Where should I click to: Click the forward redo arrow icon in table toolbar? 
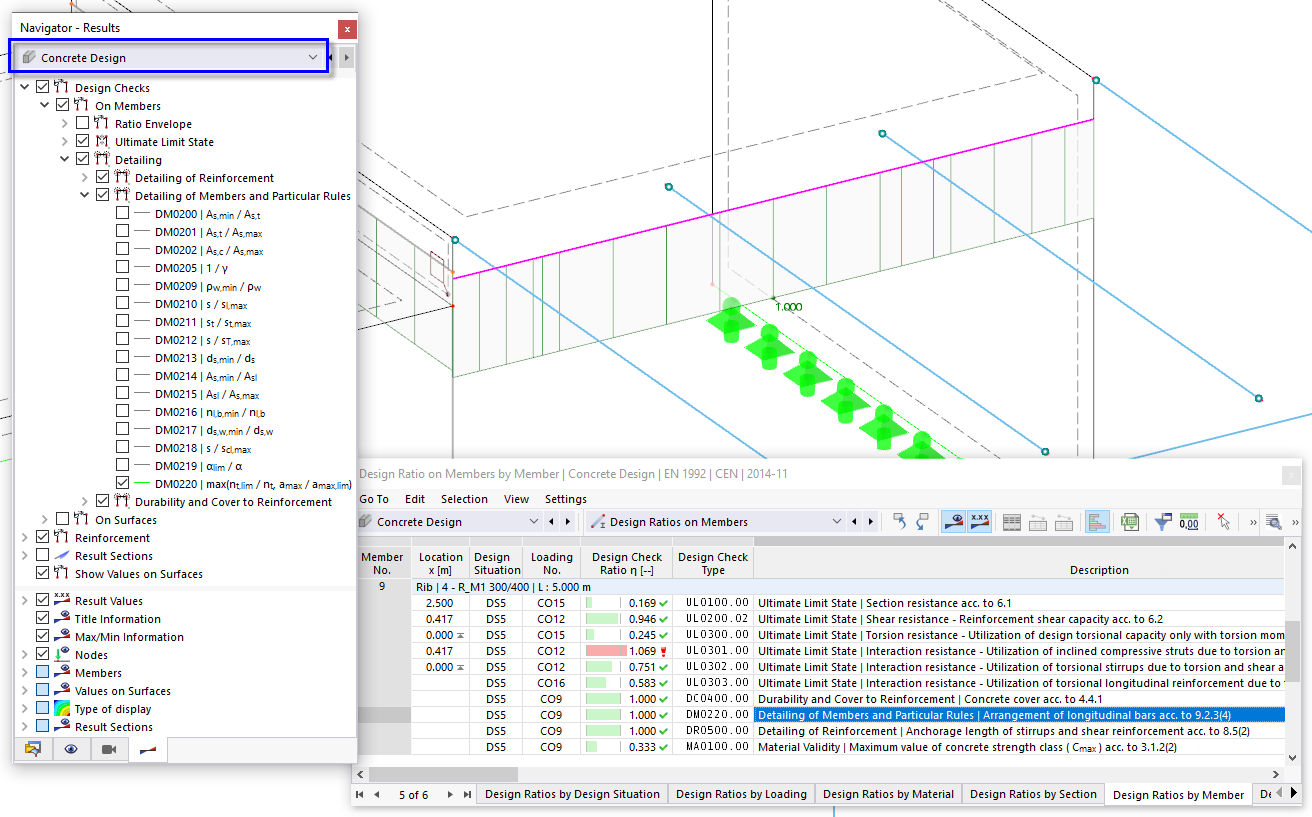[x=922, y=521]
